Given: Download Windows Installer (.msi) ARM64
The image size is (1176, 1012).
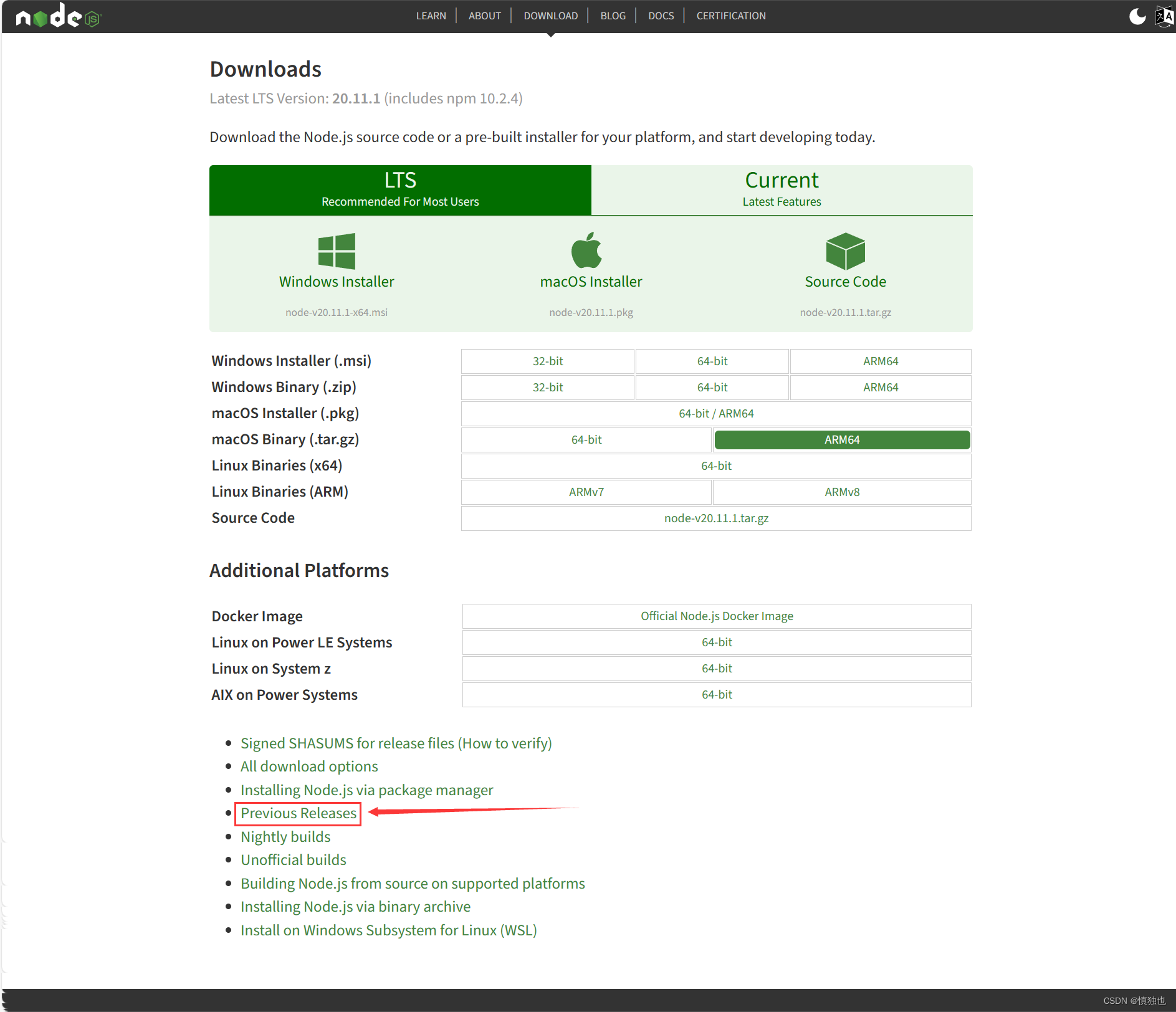Looking at the screenshot, I should [x=881, y=361].
